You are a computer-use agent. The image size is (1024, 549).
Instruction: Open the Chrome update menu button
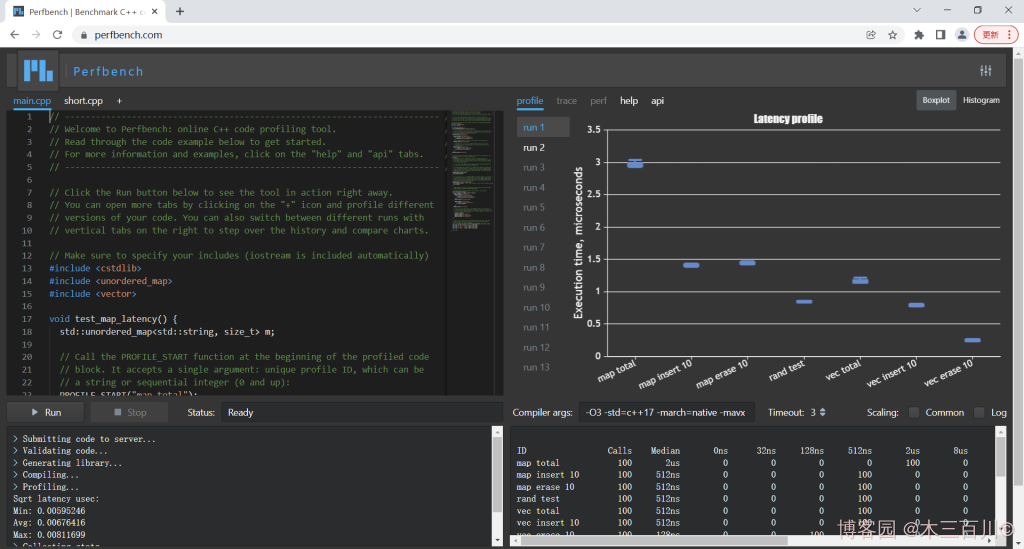pos(995,35)
